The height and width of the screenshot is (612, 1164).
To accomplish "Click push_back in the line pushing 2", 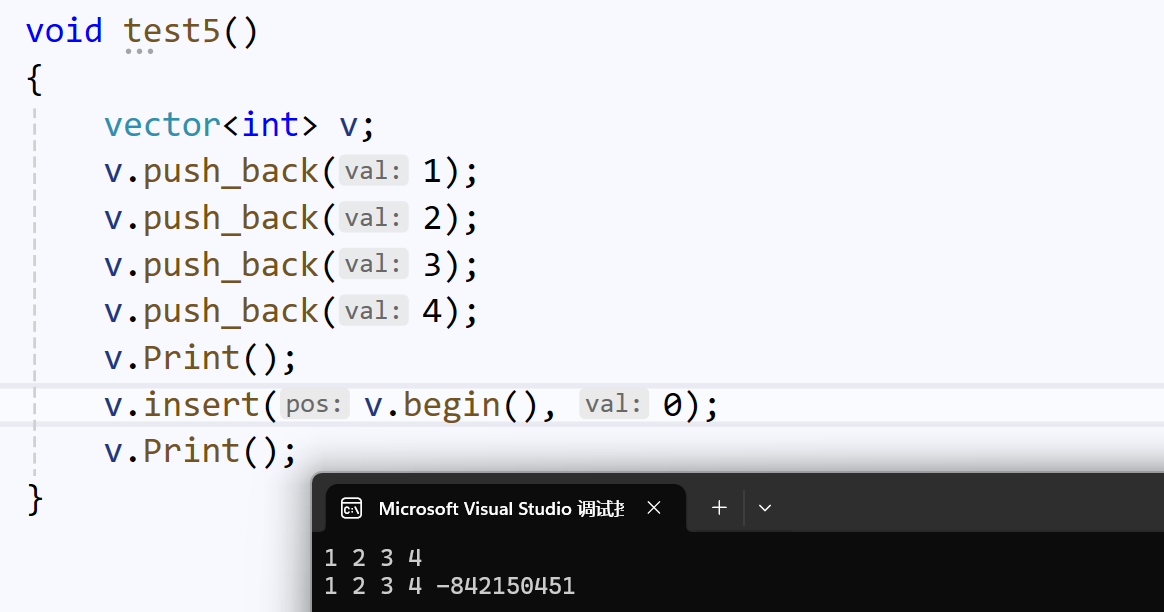I will point(230,219).
